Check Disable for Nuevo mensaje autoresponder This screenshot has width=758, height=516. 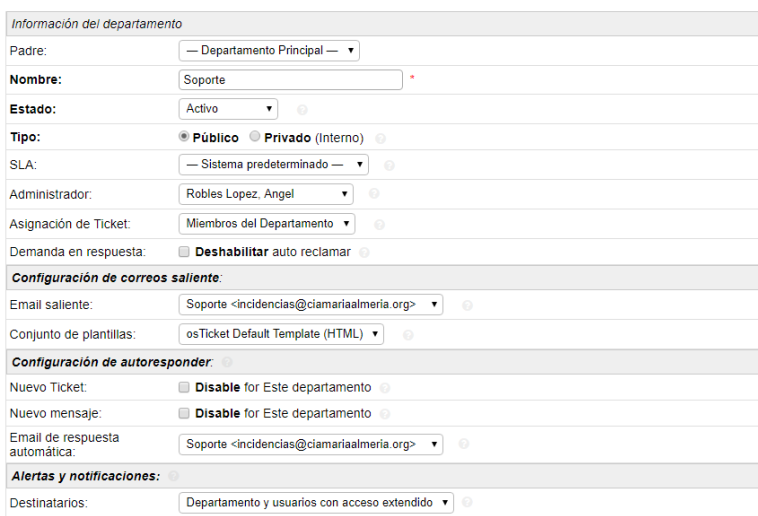(x=184, y=413)
